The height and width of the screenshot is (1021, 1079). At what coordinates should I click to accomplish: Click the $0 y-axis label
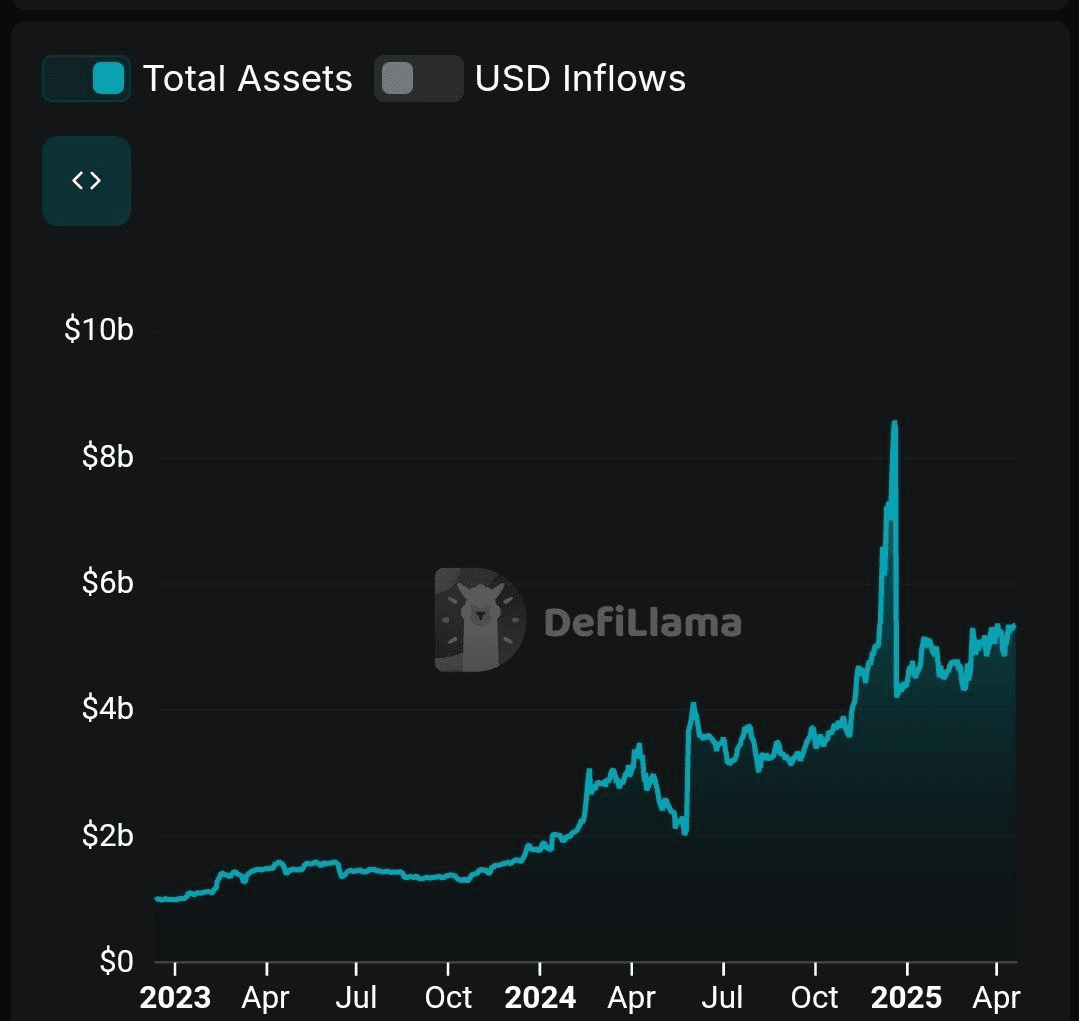click(x=117, y=961)
